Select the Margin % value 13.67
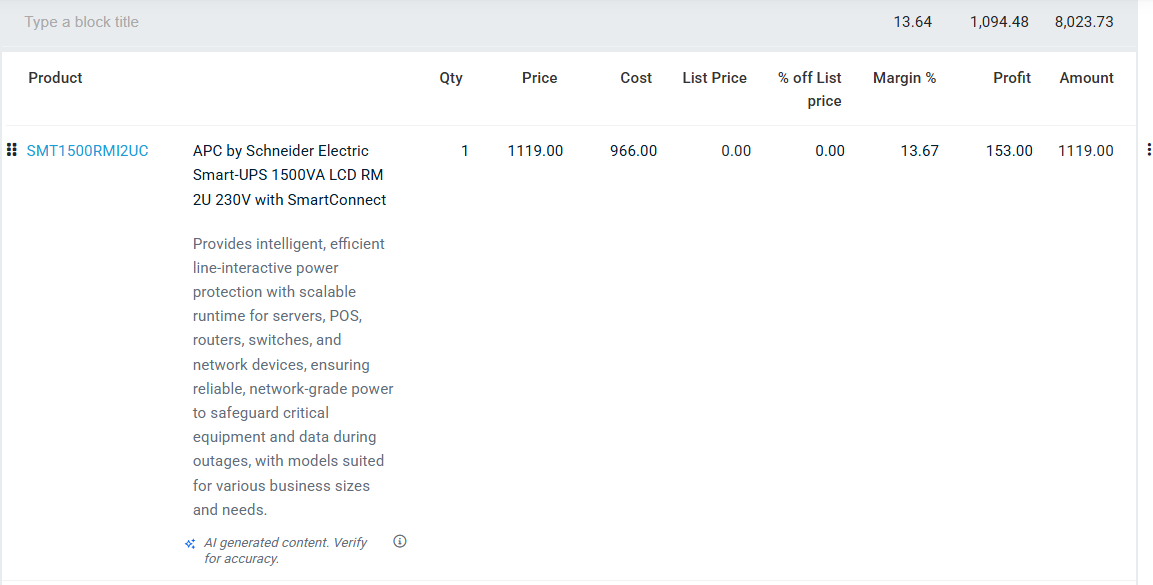Screen dimensions: 1153x585 click(918, 151)
